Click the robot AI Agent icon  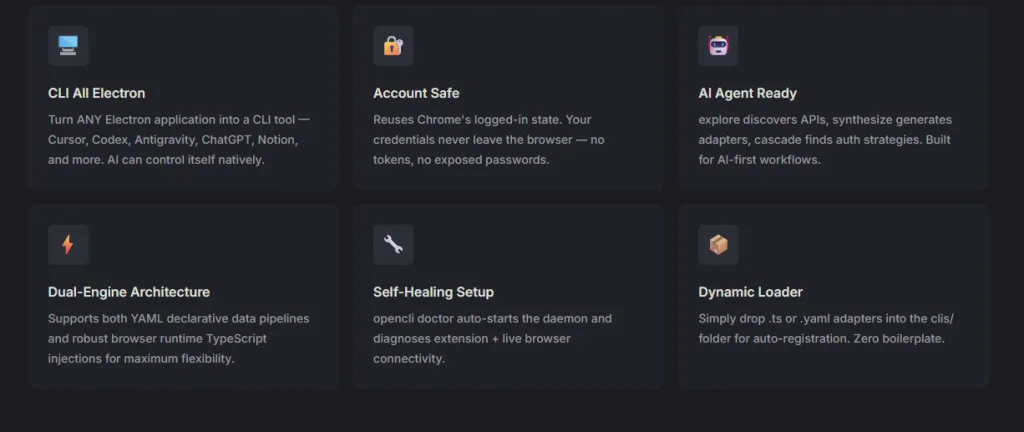[x=718, y=45]
